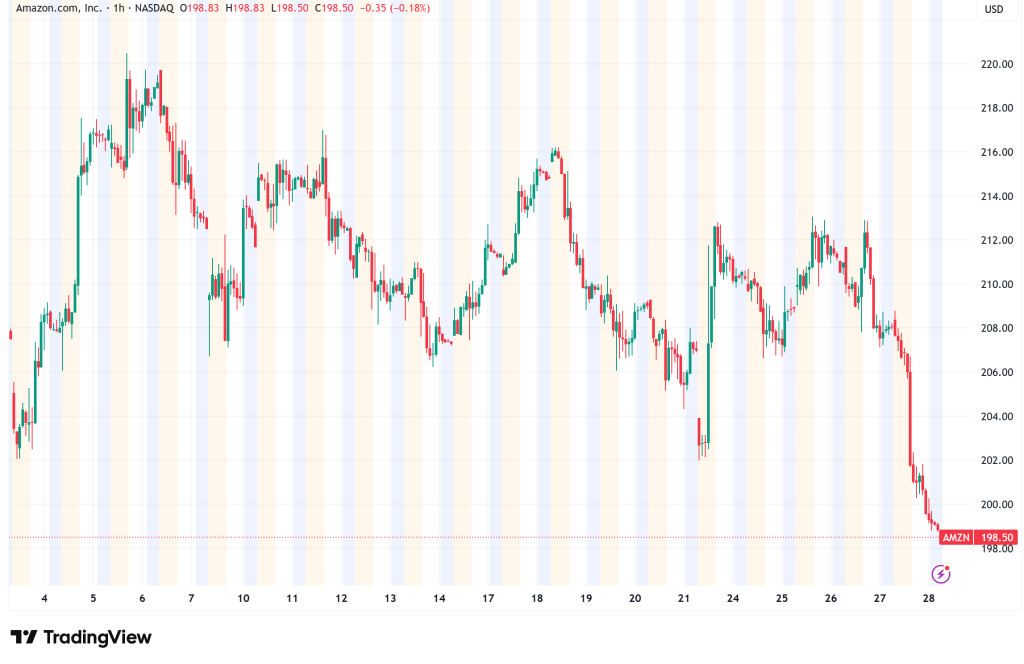Image resolution: width=1024 pixels, height=664 pixels.
Task: Click the 198.50 current price label
Action: click(995, 538)
